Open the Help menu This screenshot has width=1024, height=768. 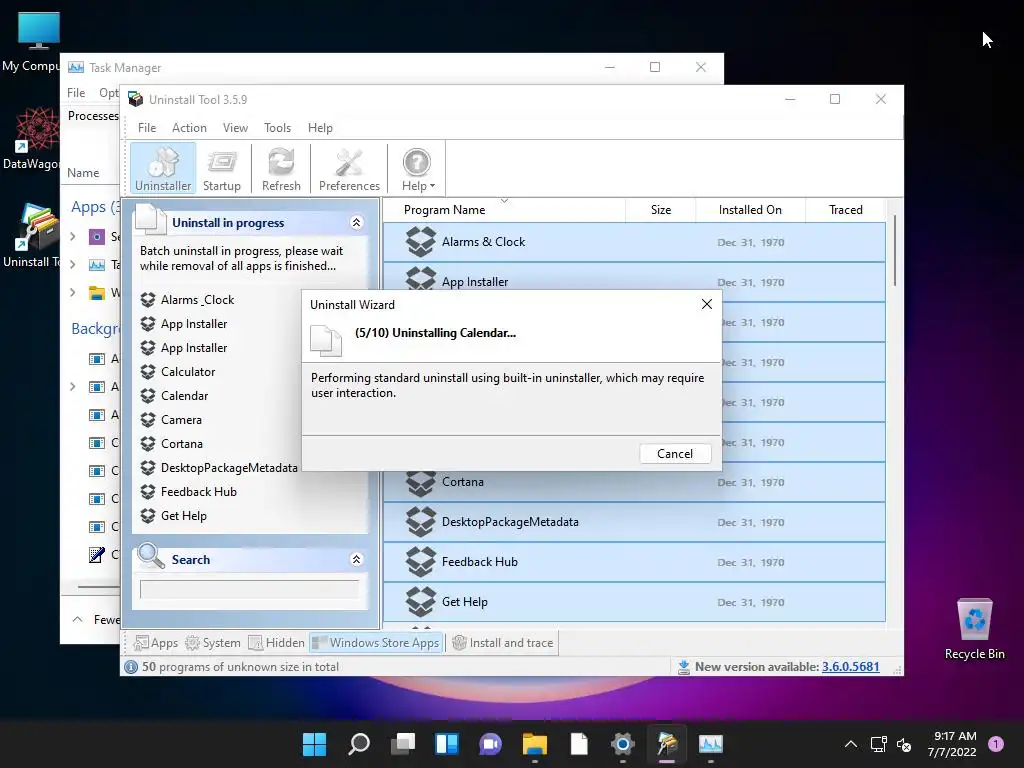320,128
